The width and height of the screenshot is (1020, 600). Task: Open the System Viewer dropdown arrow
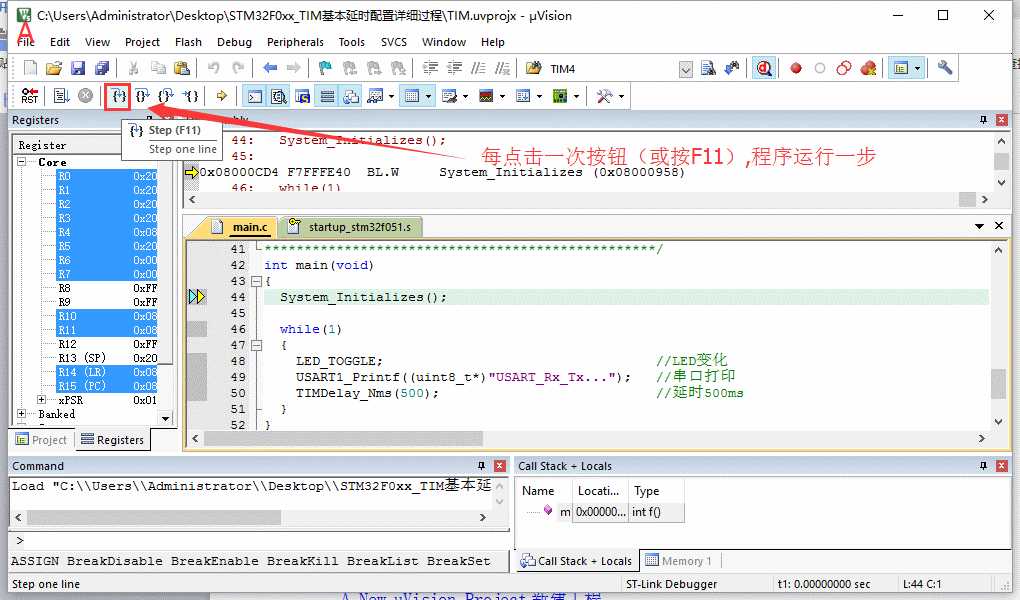576,97
